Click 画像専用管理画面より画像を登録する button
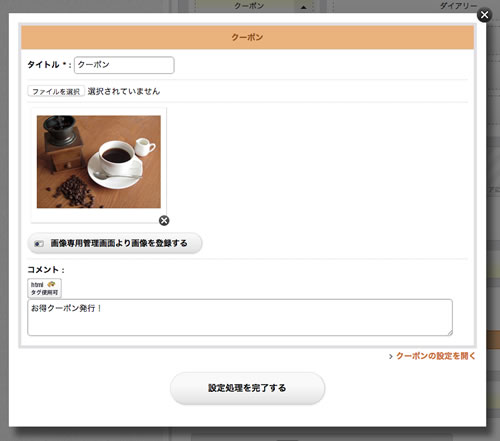The width and height of the screenshot is (500, 441). click(x=115, y=243)
